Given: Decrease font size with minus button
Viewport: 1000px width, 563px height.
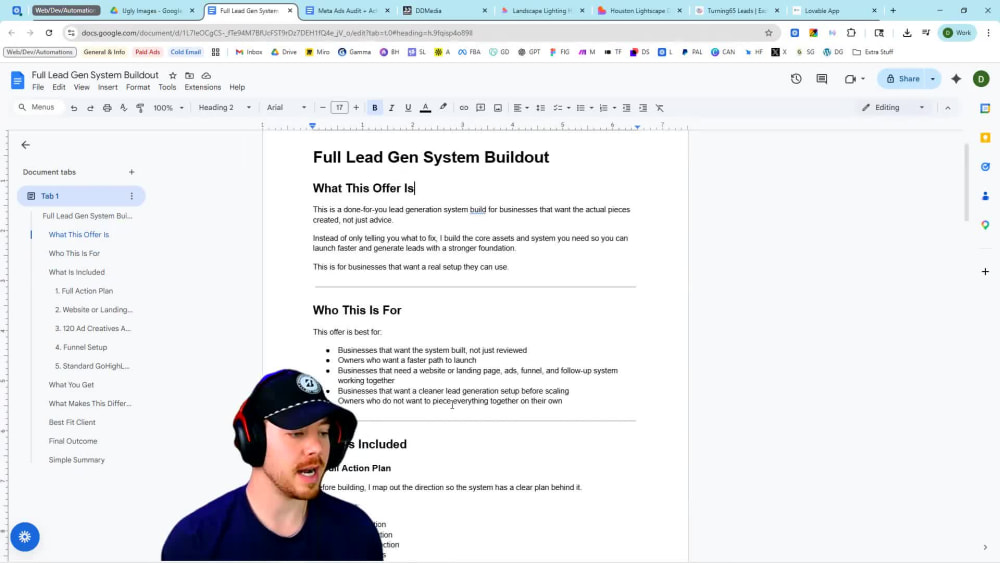Looking at the screenshot, I should coord(323,108).
